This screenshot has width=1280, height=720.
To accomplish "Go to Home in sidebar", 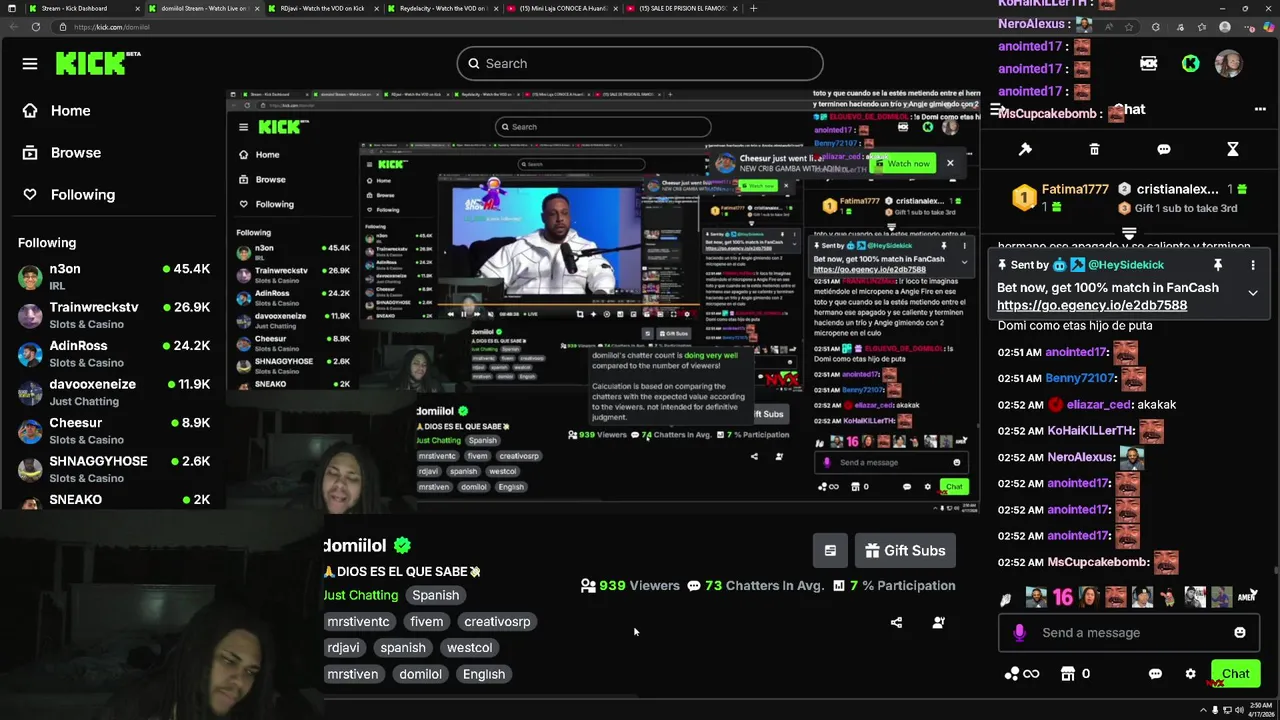I will [57, 111].
